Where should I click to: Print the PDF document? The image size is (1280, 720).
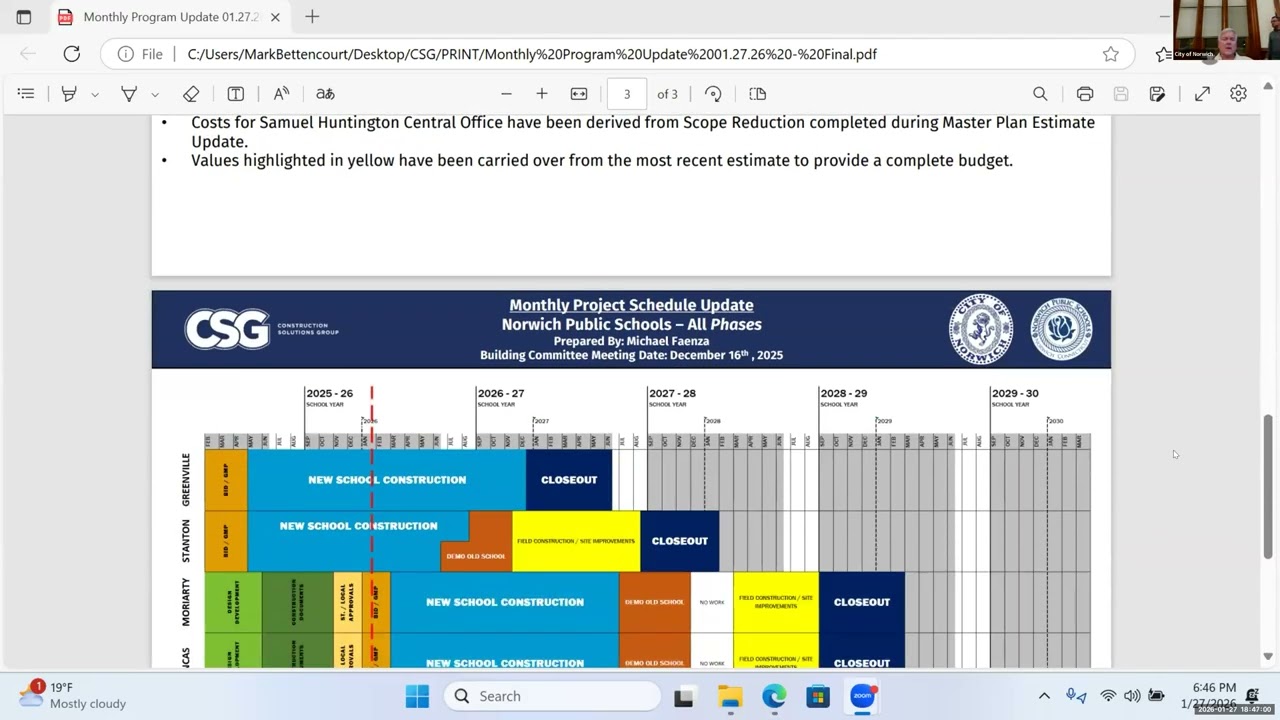(1085, 94)
